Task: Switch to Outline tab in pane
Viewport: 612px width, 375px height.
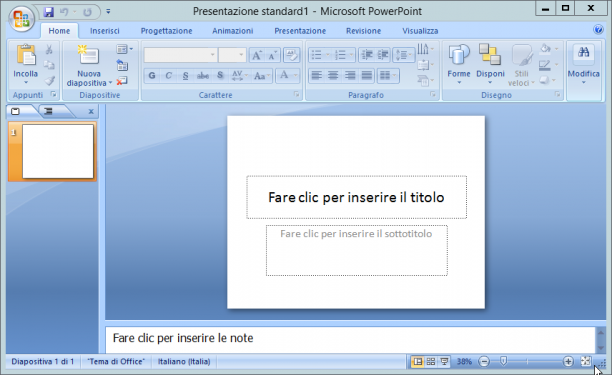Action: coord(49,112)
